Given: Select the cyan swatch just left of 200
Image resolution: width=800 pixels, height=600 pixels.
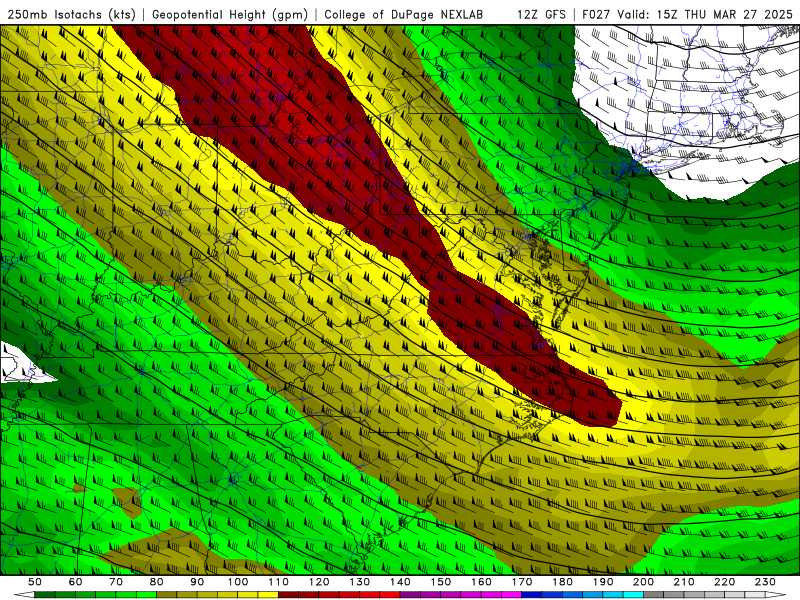Looking at the screenshot, I should (x=633, y=594).
